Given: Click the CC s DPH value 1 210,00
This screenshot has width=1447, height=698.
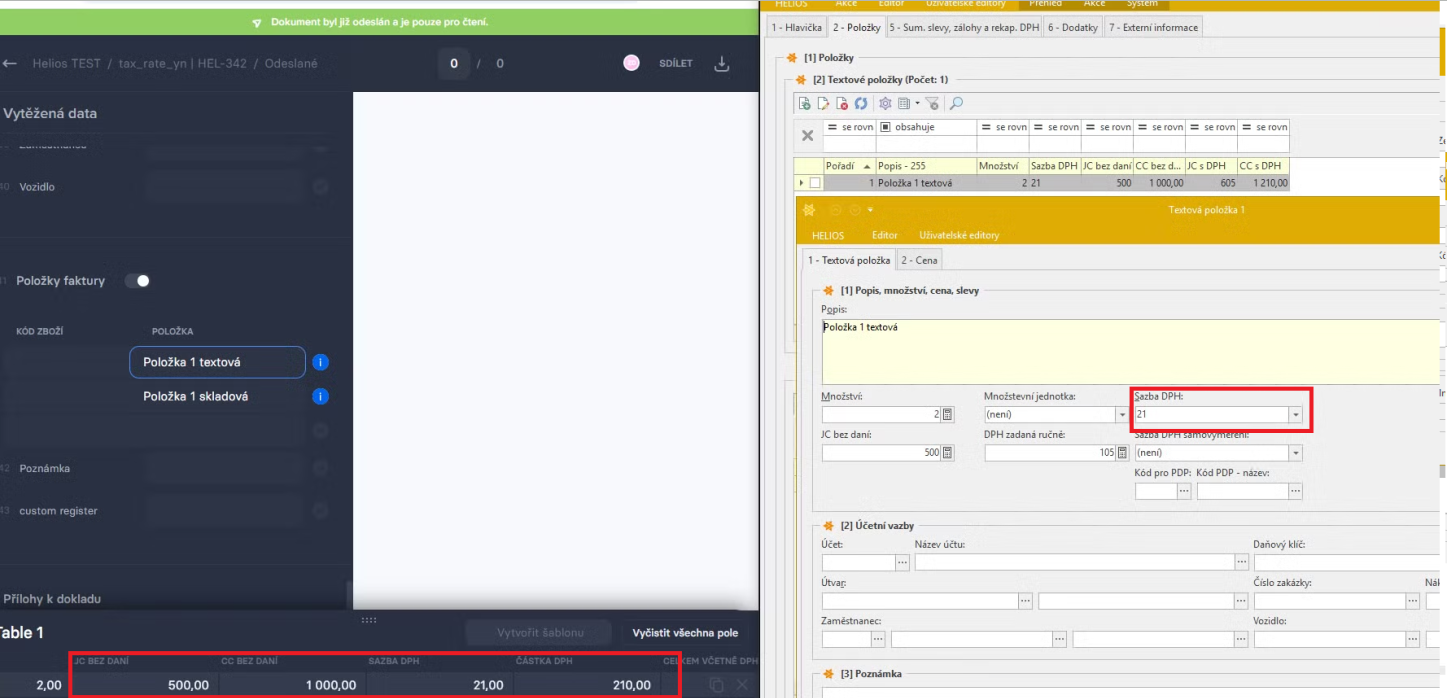Looking at the screenshot, I should (x=1263, y=183).
